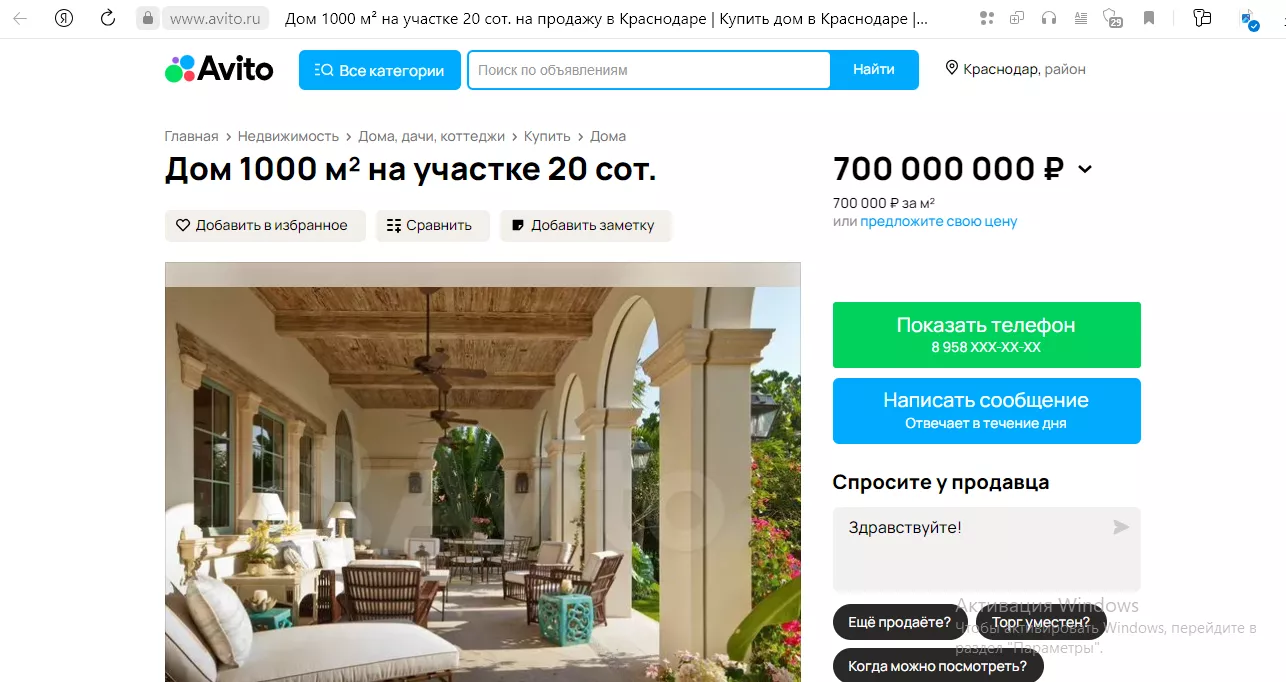
Task: Click the headphones read-aloud icon
Action: tap(1048, 18)
